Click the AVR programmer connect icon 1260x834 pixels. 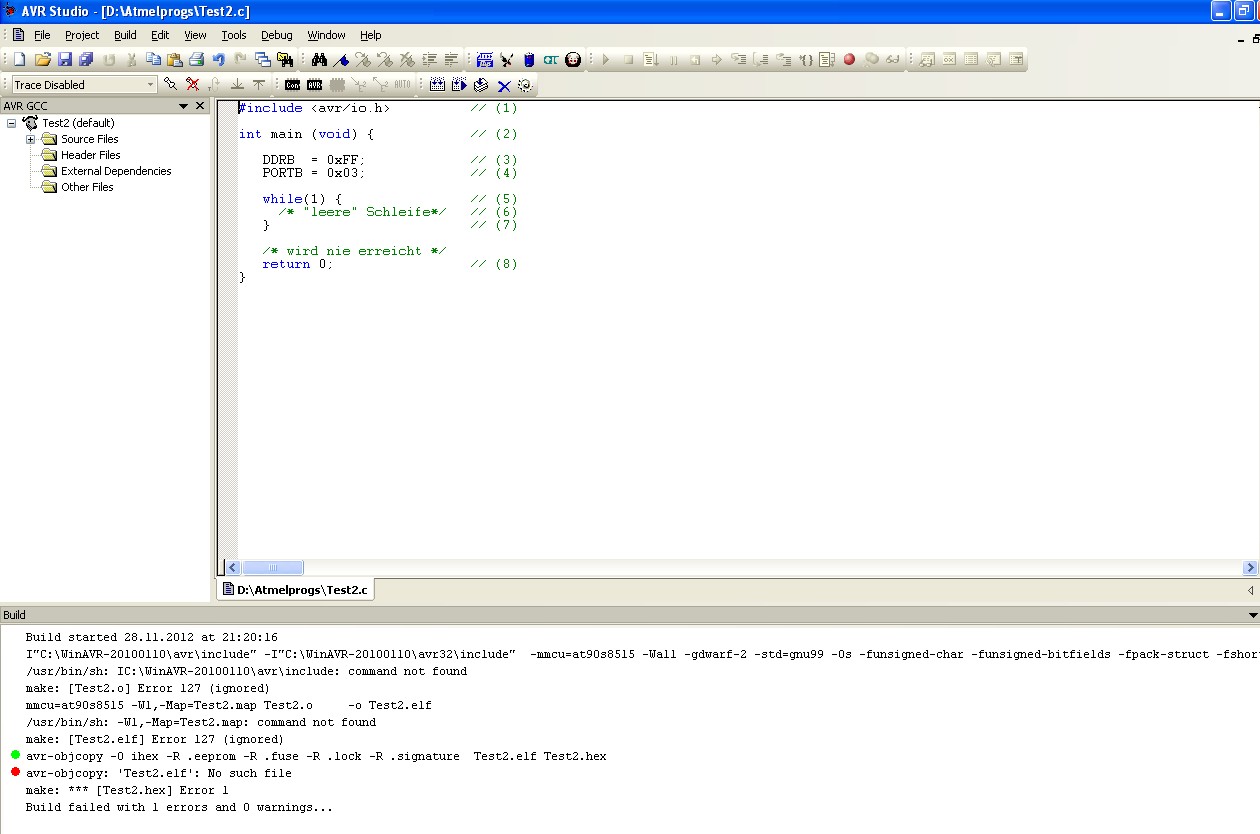(315, 85)
